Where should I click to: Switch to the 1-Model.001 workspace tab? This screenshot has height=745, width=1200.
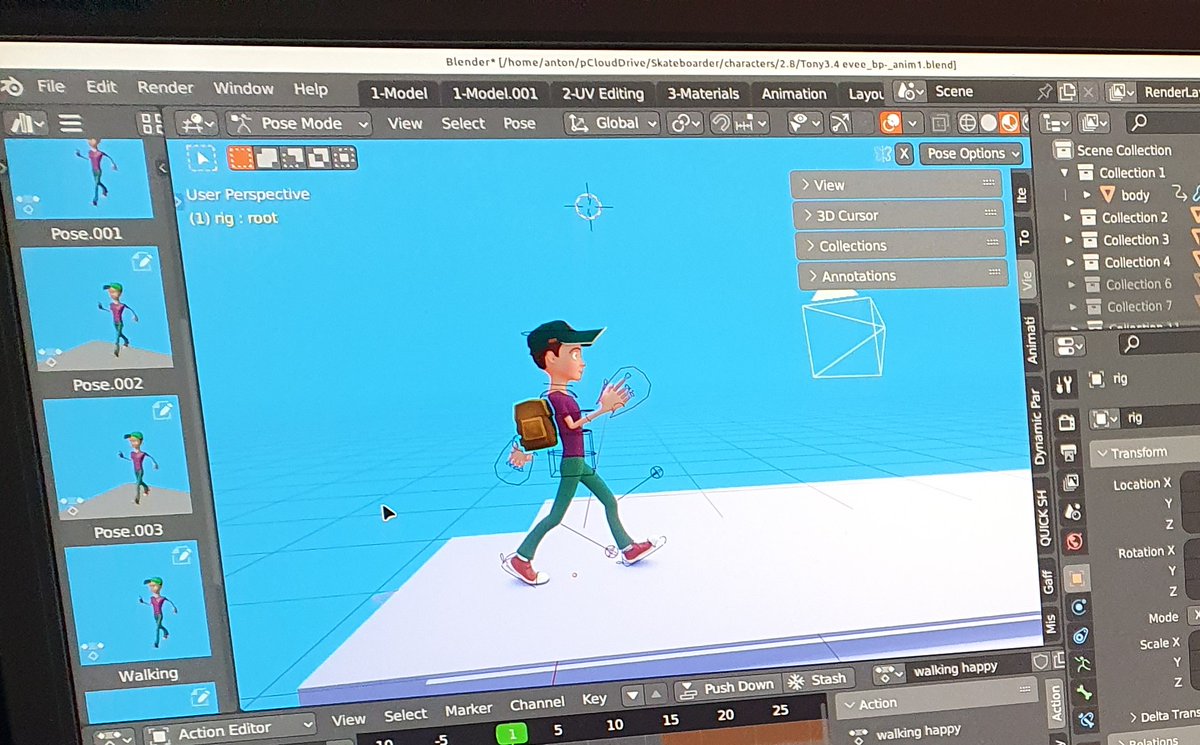(x=494, y=93)
